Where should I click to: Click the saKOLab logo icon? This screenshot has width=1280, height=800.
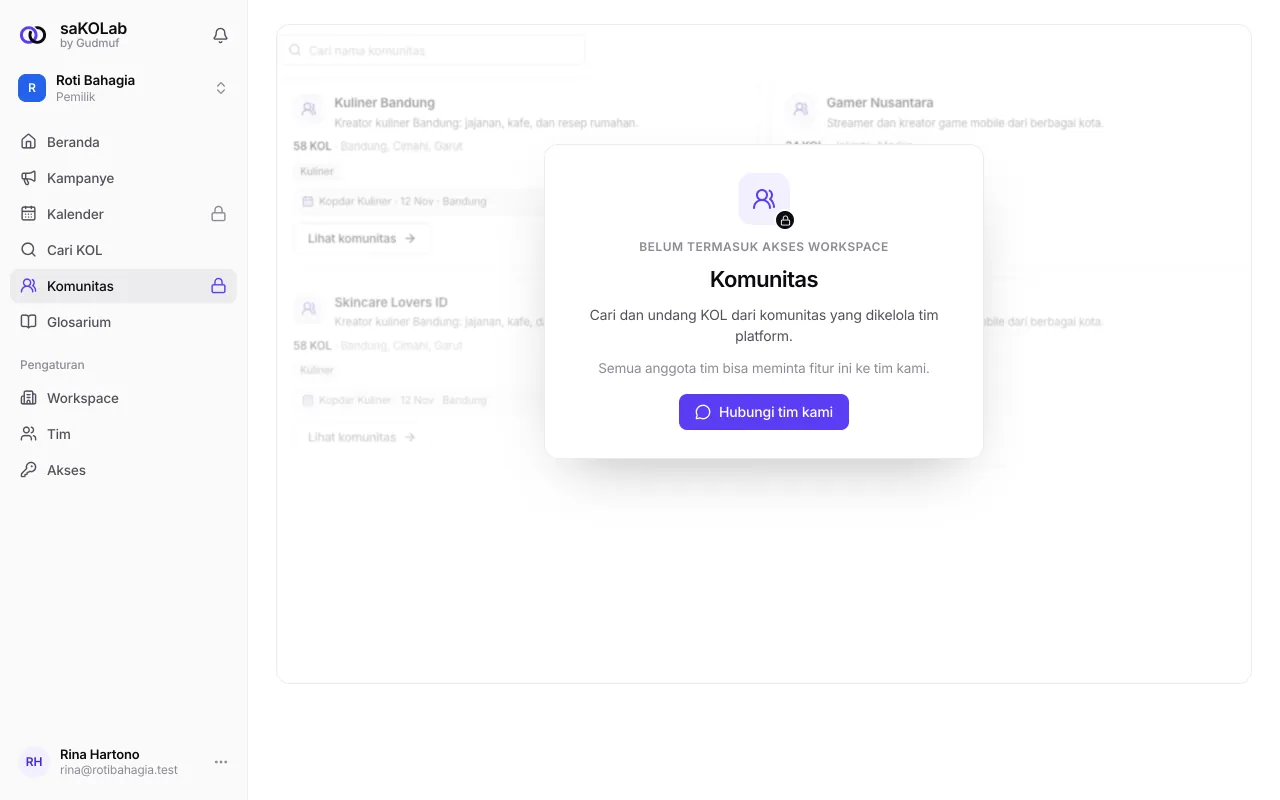(x=33, y=35)
